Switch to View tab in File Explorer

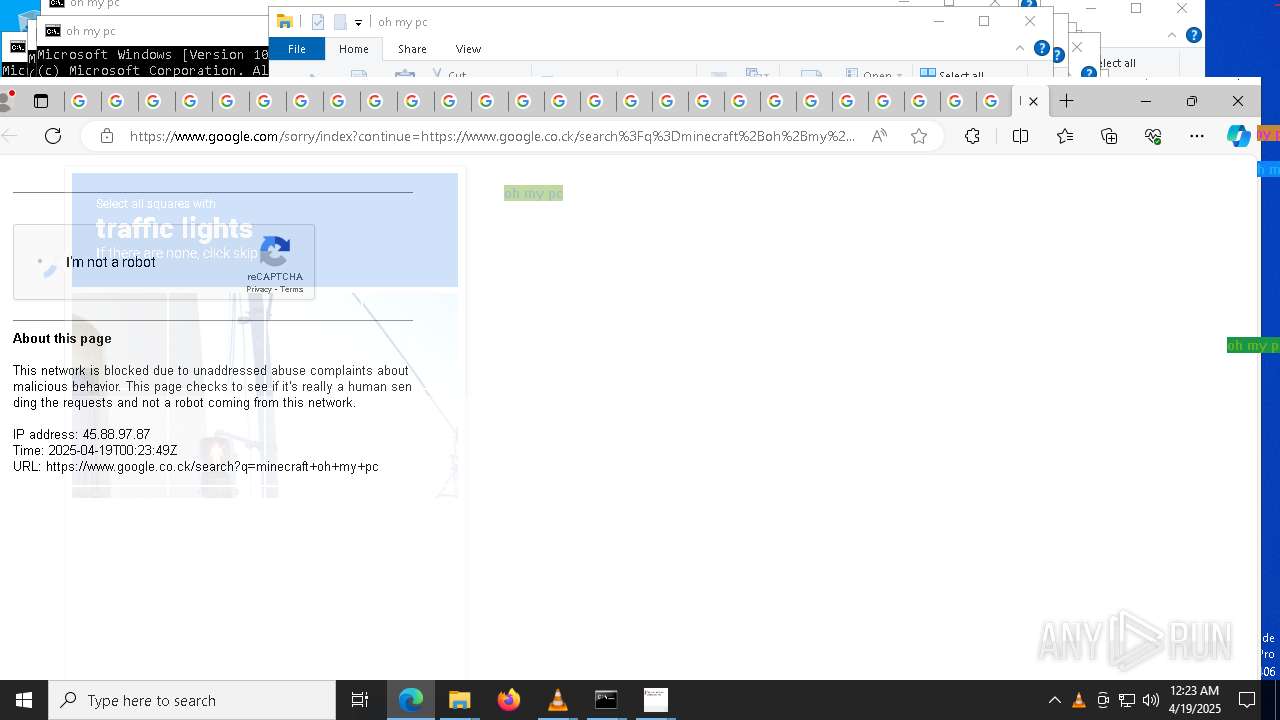click(x=468, y=49)
